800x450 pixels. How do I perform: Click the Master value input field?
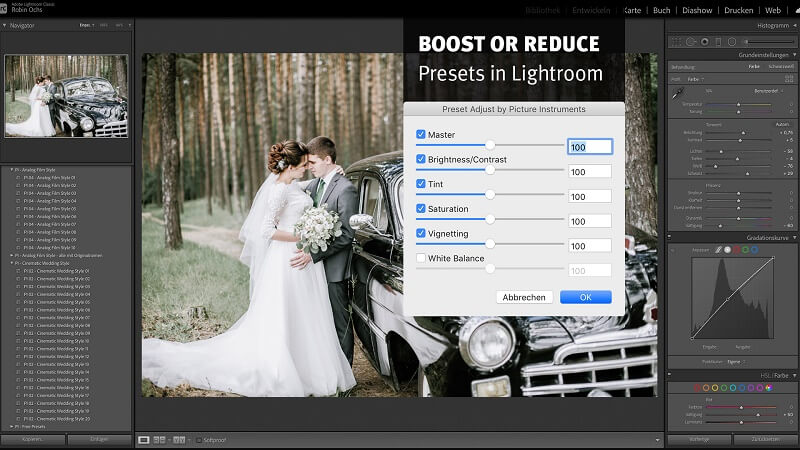click(x=590, y=147)
